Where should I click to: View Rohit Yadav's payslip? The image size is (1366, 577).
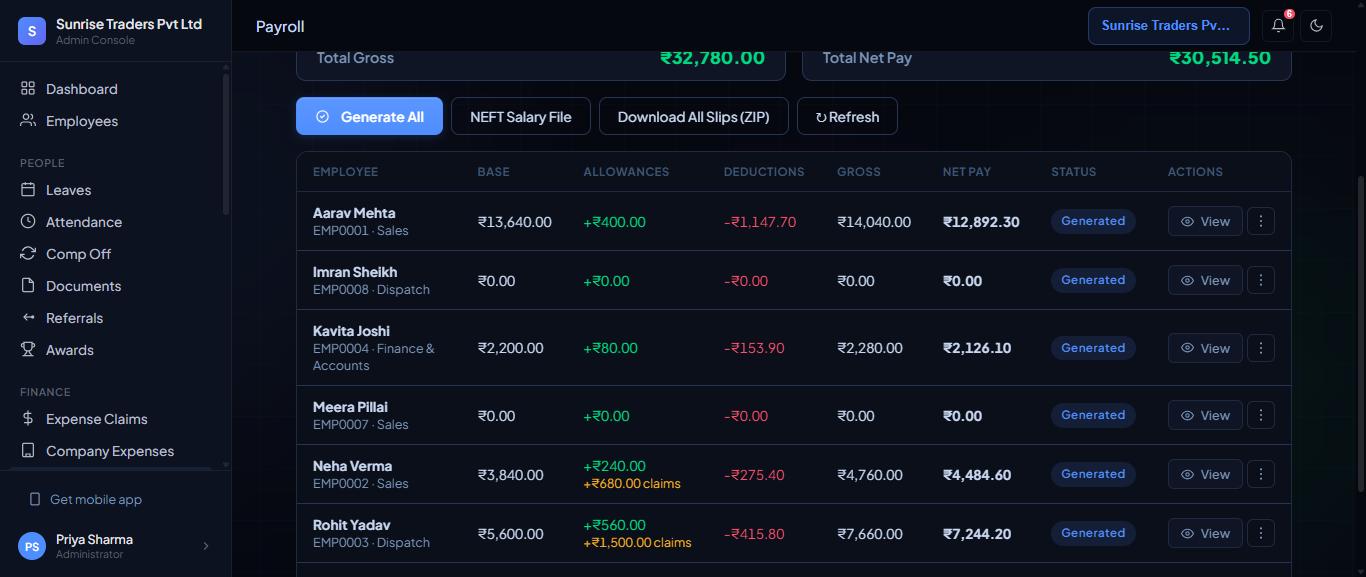click(x=1205, y=533)
